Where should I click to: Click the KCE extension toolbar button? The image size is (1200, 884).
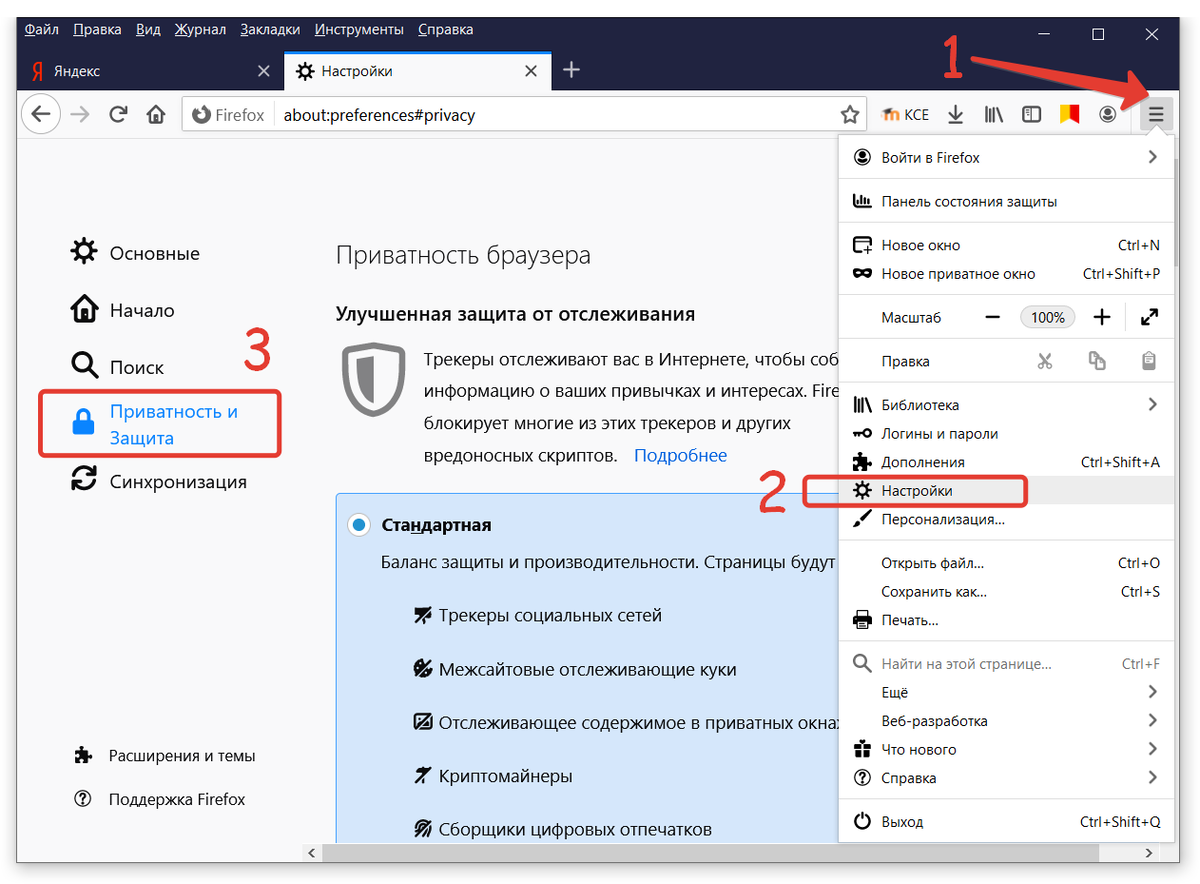tap(905, 115)
